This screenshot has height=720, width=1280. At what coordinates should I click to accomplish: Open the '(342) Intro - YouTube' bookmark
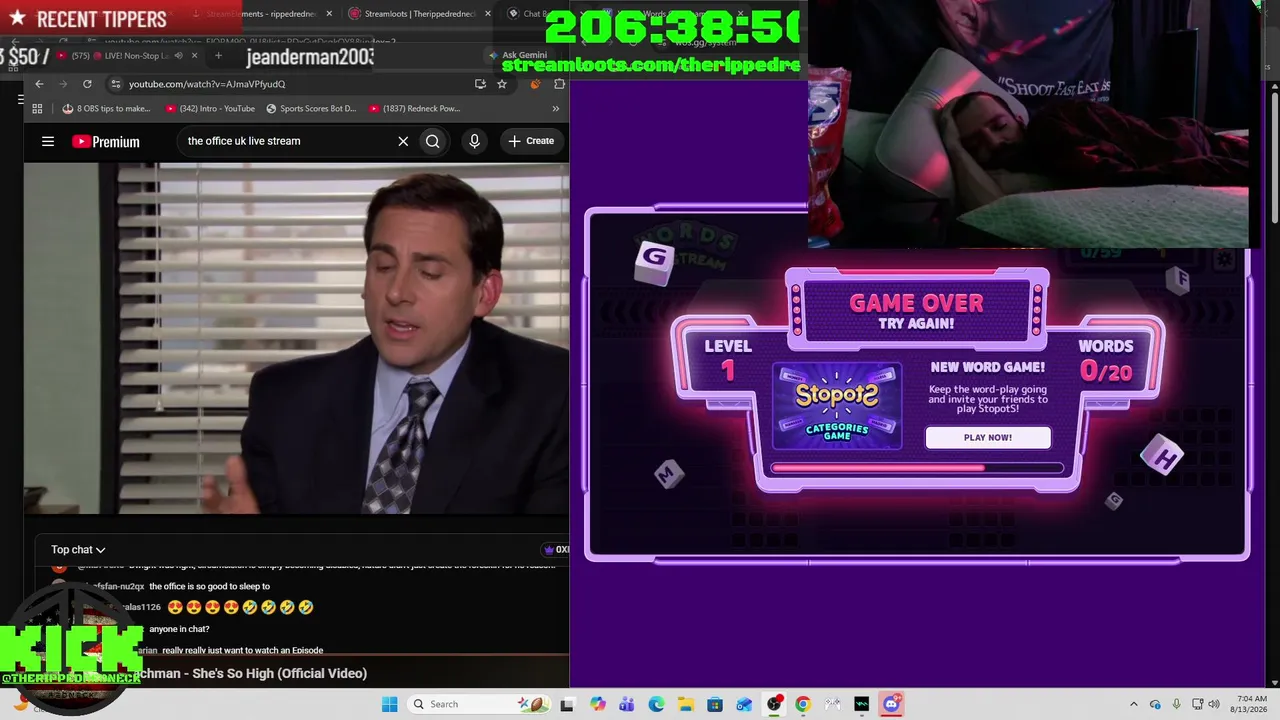click(210, 108)
